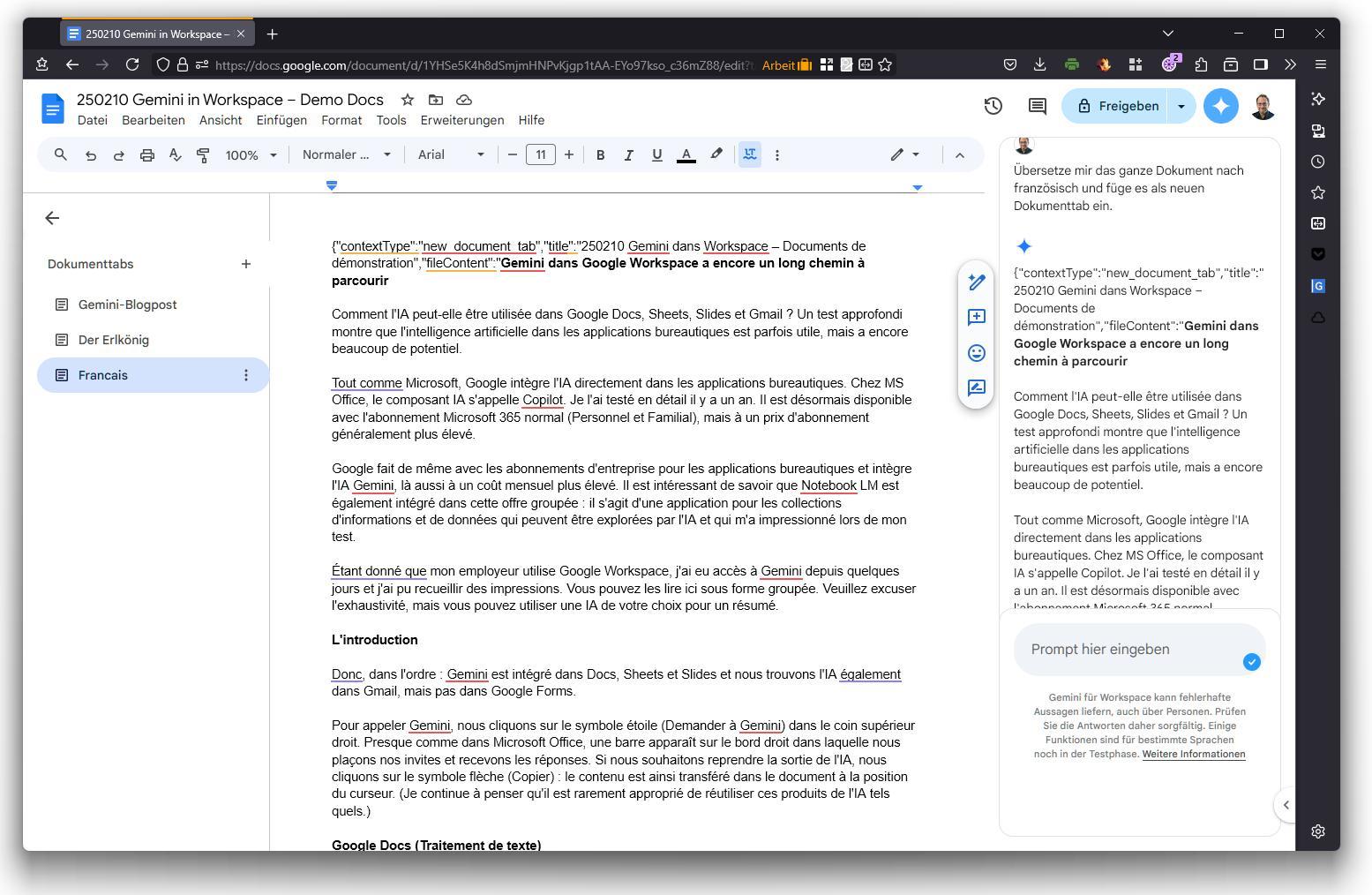Screen dimensions: 1372x895
Task: Open the Google account profile picture
Action: tap(1263, 106)
